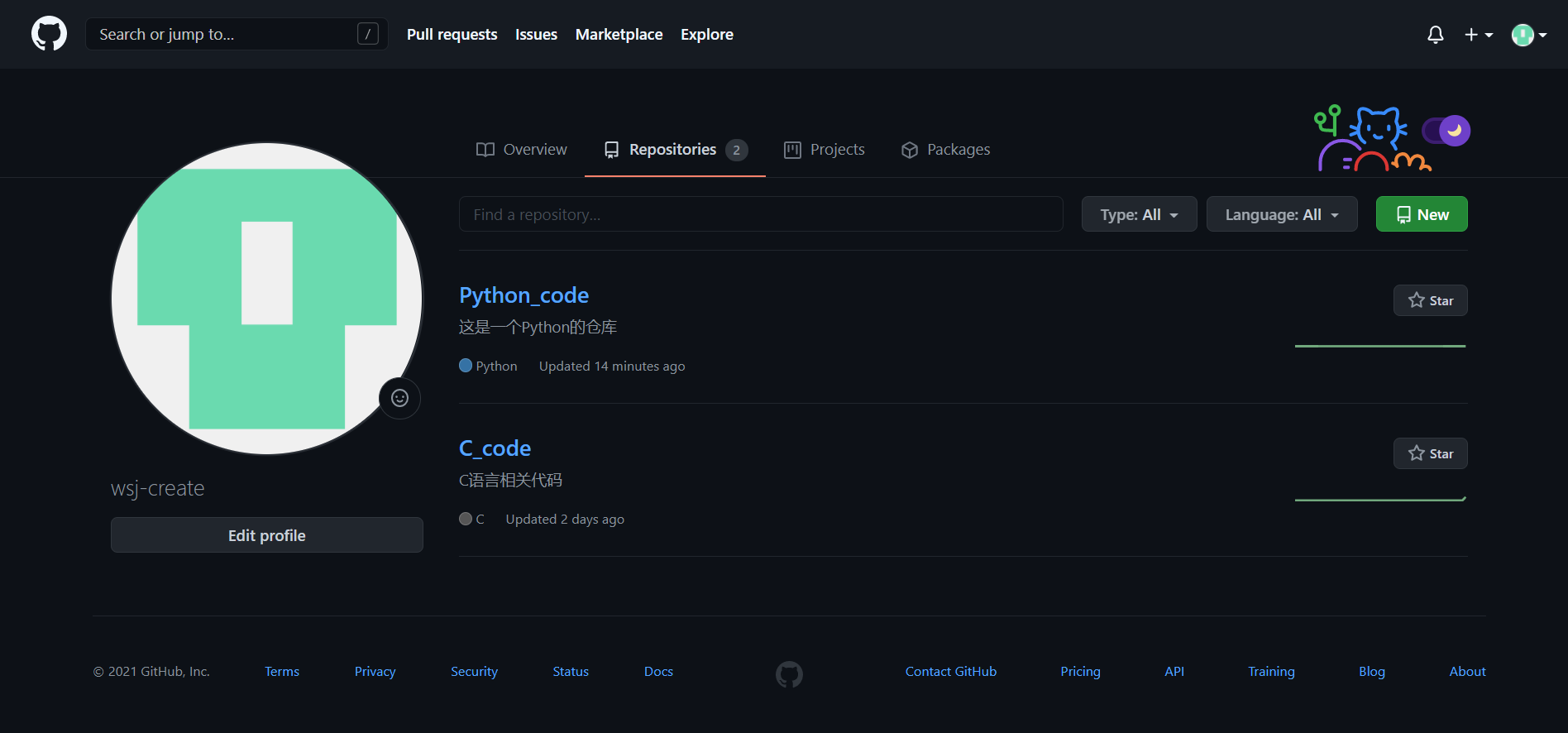Select the Repositories tab
Viewport: 1568px width, 733px height.
coord(675,150)
